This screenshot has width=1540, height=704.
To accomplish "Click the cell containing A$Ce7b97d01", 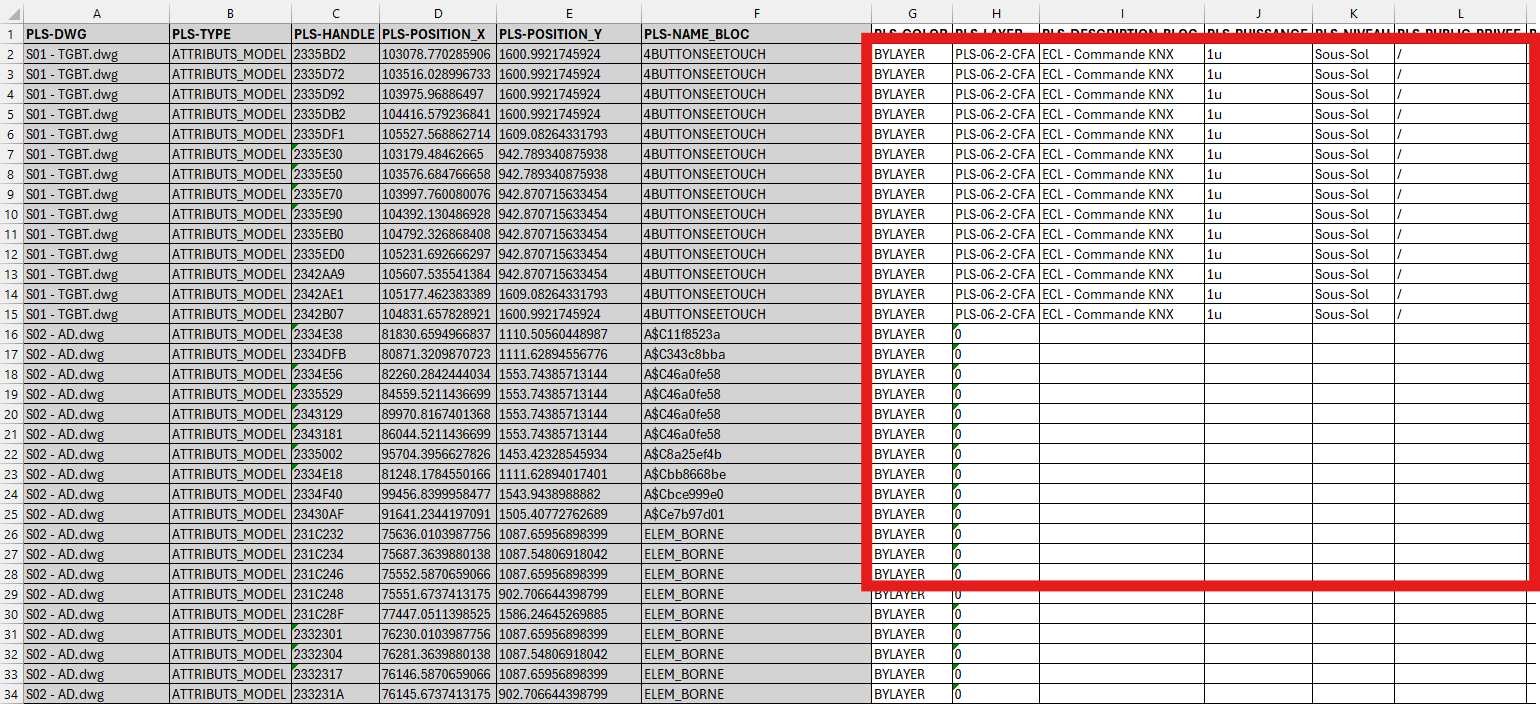I will 756,514.
